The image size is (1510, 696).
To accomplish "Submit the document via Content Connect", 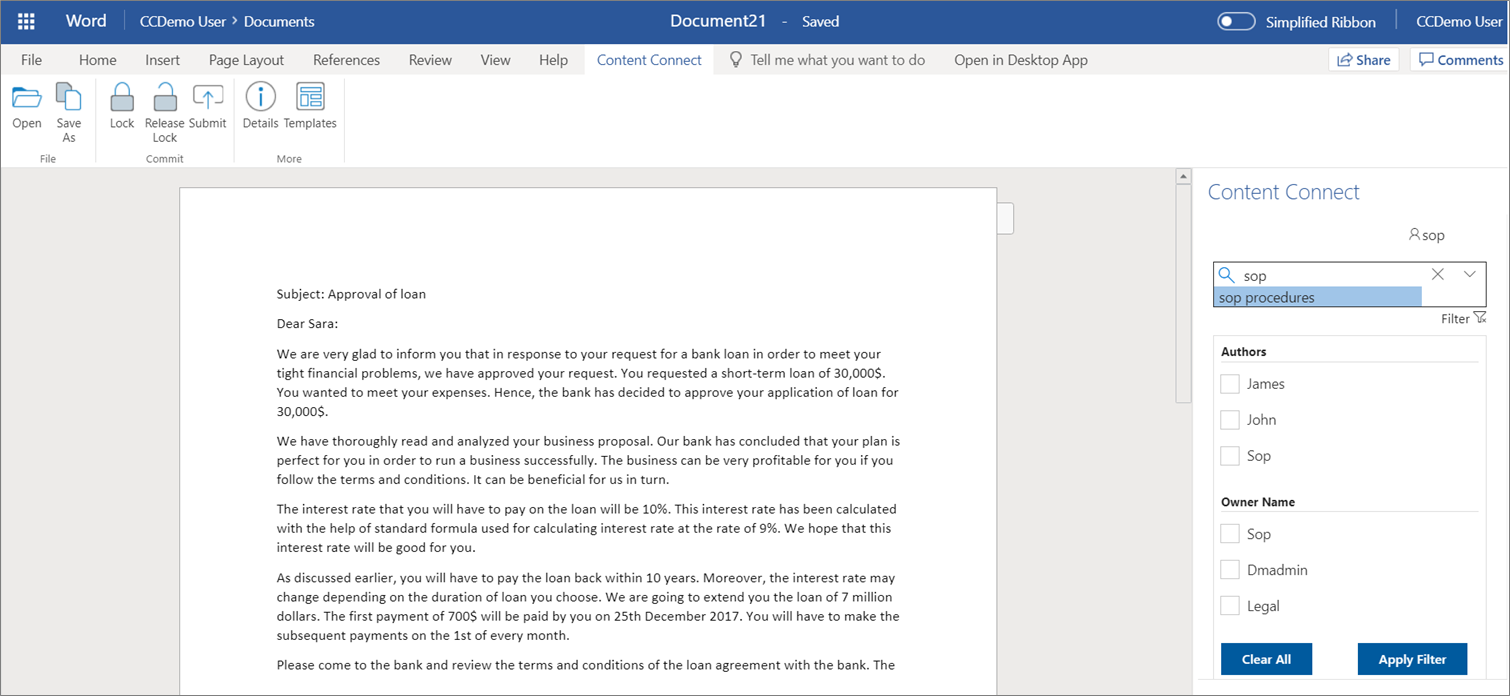I will [x=207, y=105].
